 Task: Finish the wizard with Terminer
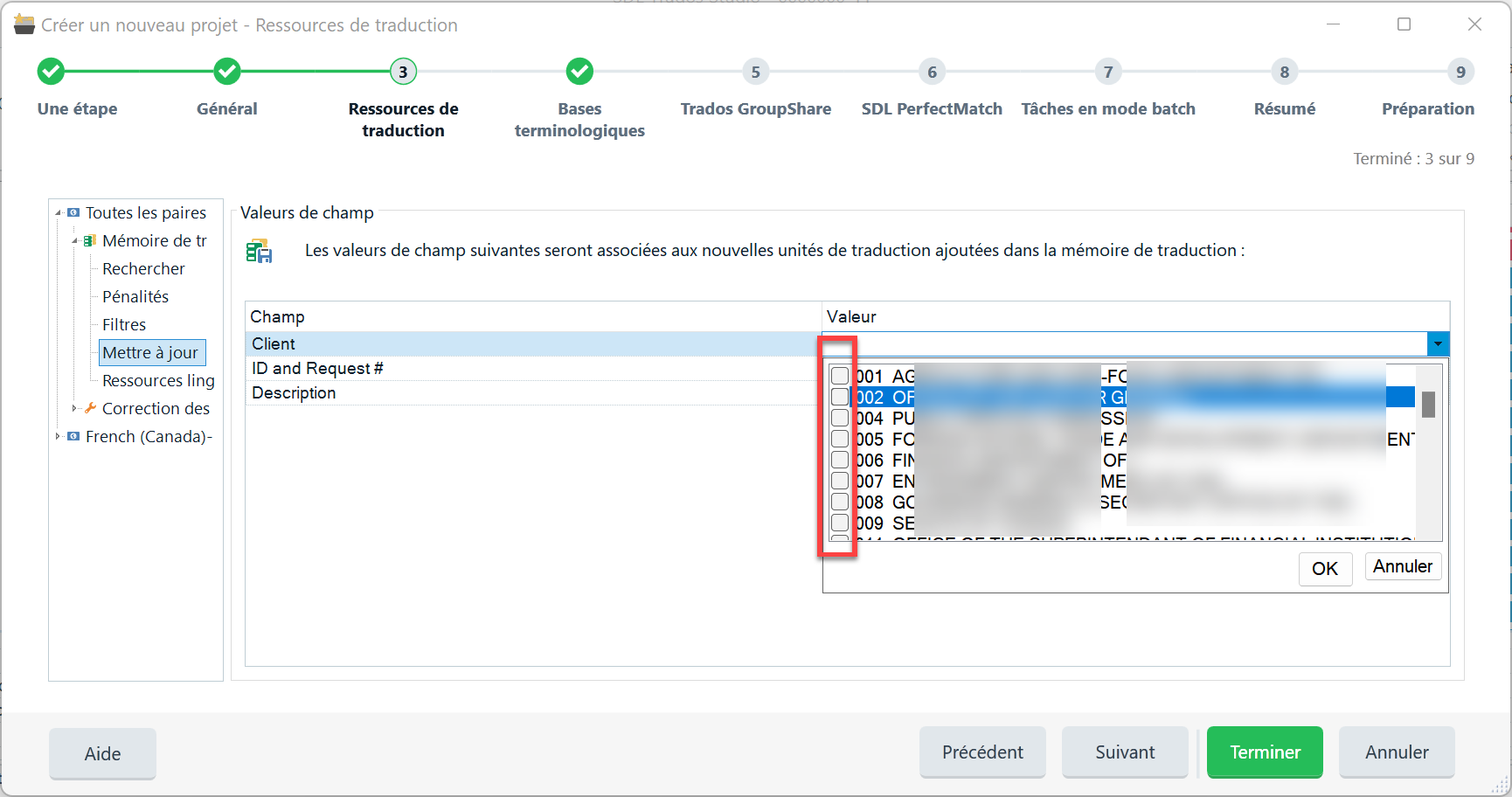(x=1265, y=752)
